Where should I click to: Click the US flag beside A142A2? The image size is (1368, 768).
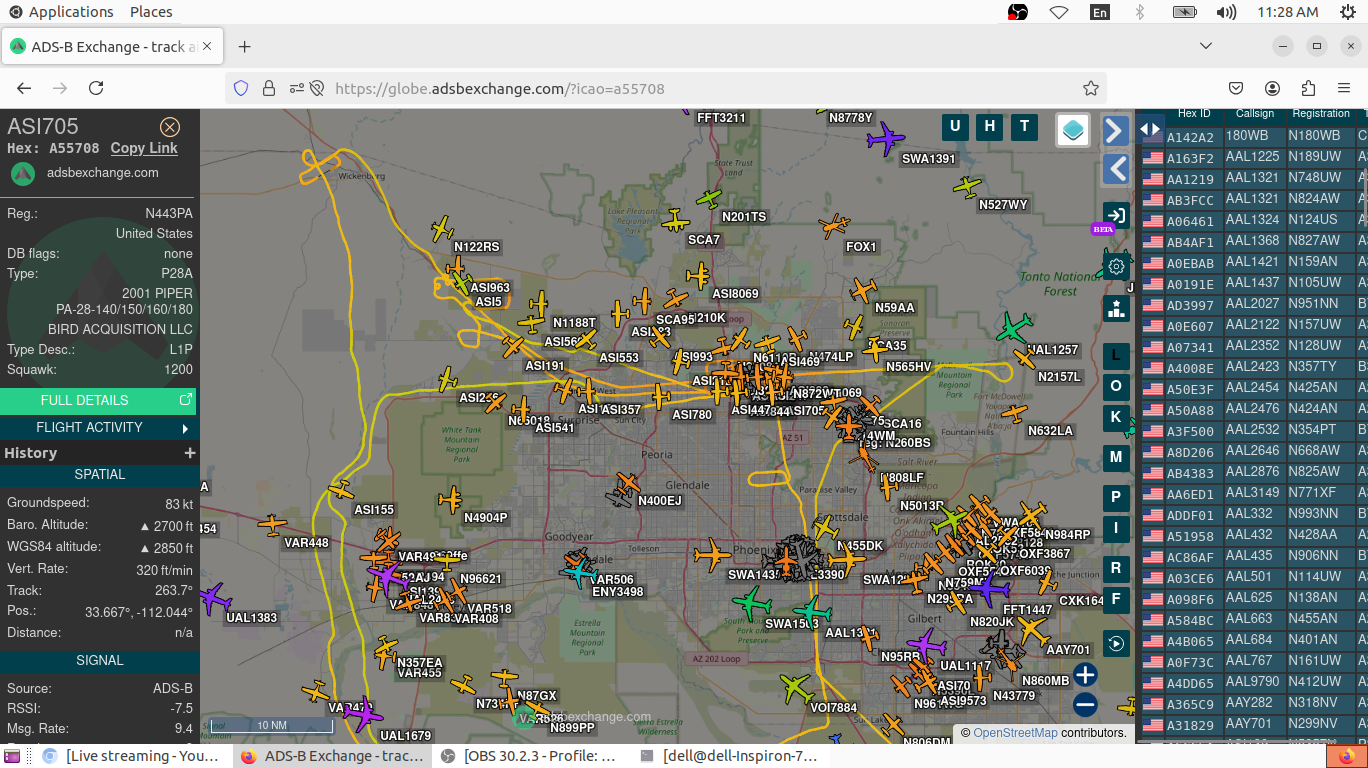pos(1153,136)
